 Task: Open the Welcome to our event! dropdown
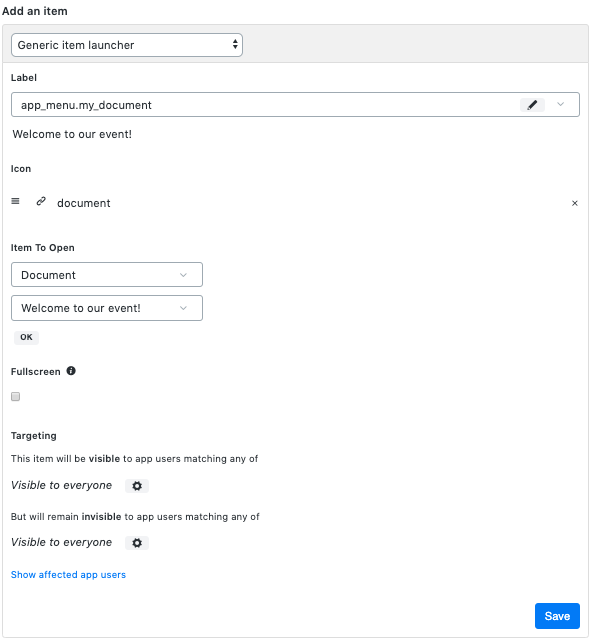[x=107, y=308]
